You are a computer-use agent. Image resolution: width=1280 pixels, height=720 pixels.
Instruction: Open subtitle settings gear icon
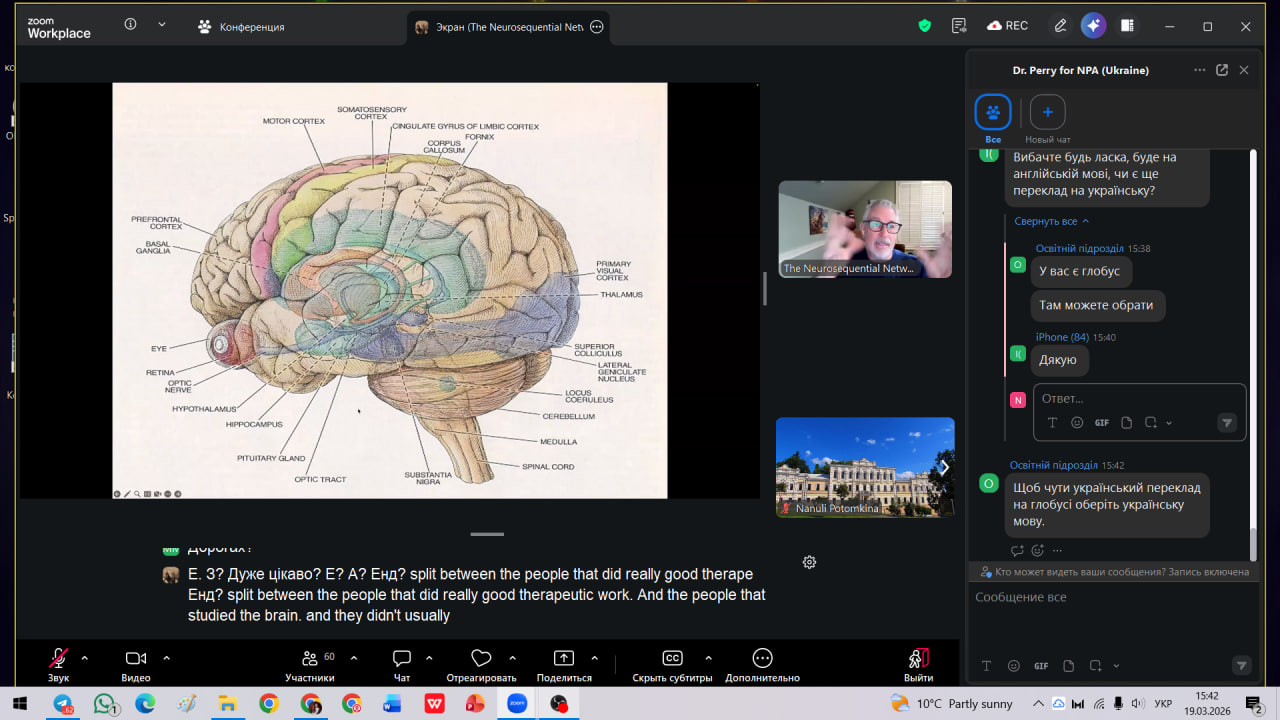(809, 562)
